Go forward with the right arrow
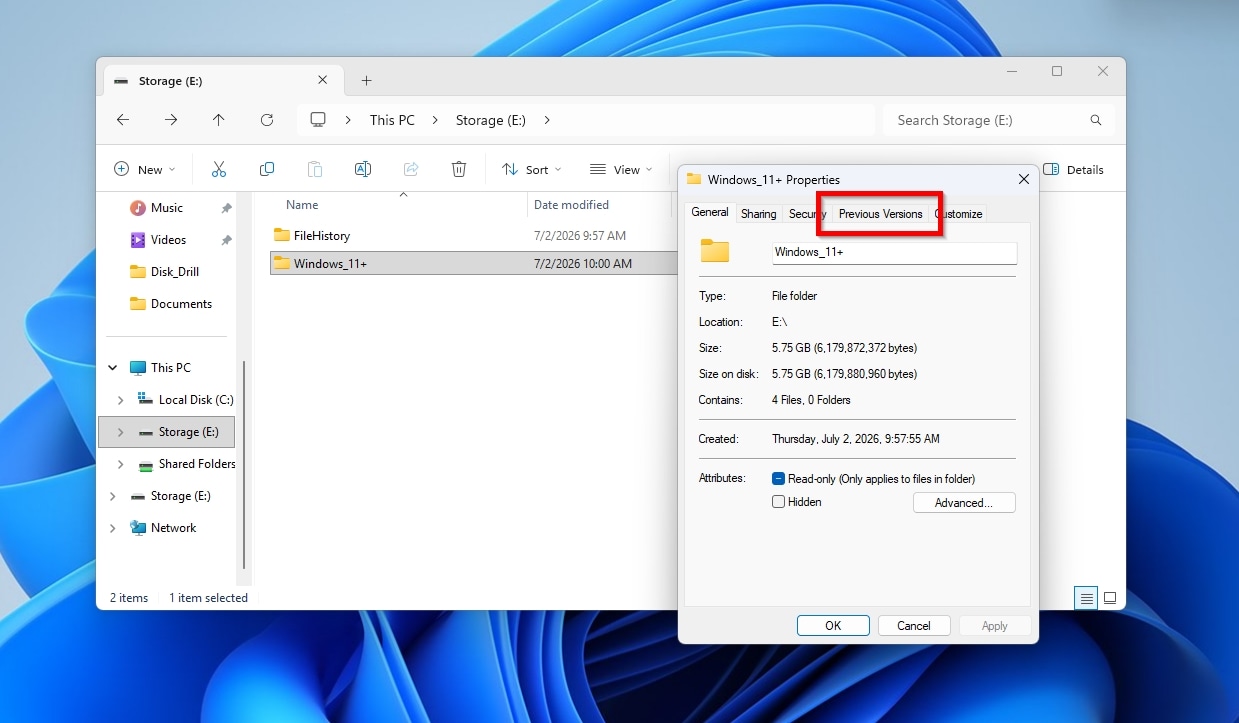Screen dimensions: 1239x723 tap(171, 120)
